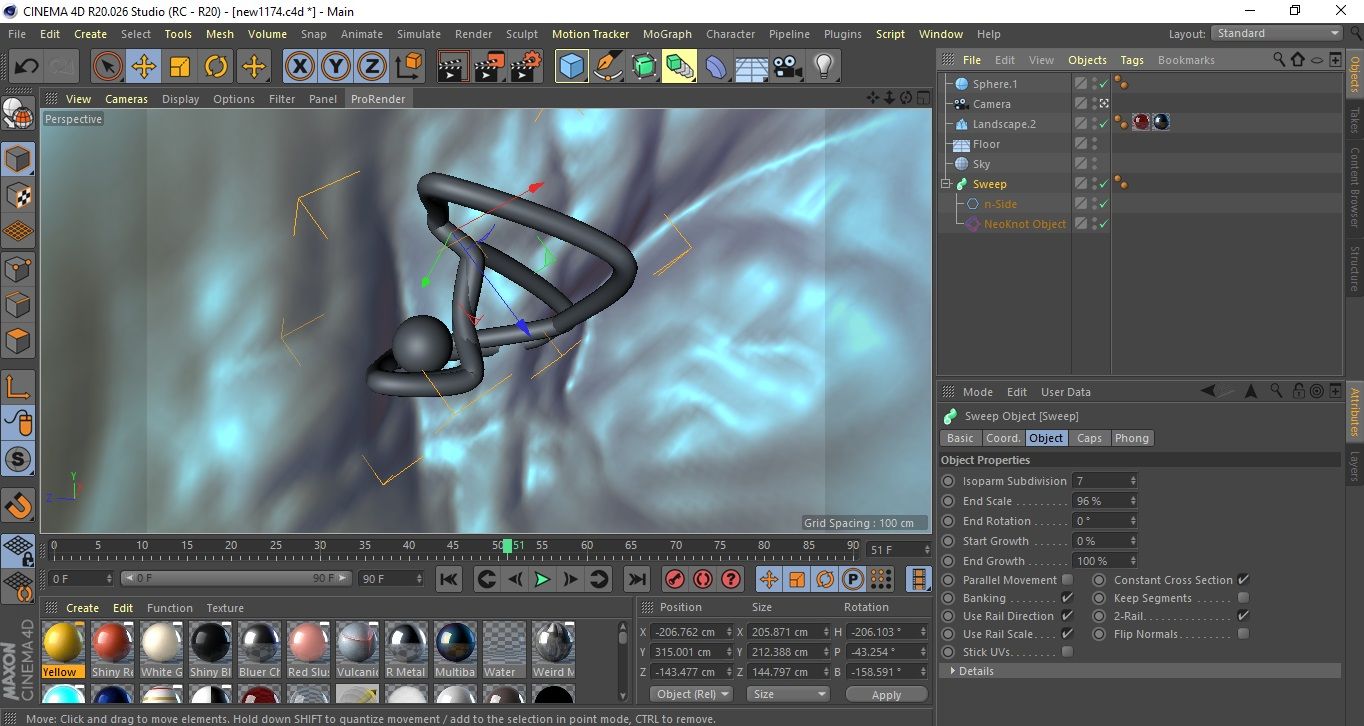Screen dimensions: 1364x726
Task: Enable the Flip Normals checkbox
Action: [x=1243, y=634]
